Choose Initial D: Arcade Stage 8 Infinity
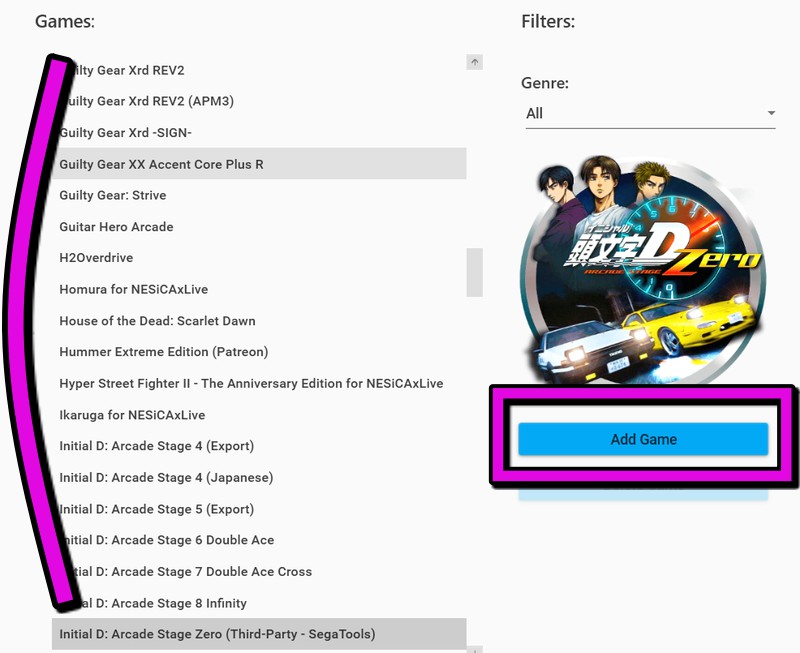 pos(259,603)
